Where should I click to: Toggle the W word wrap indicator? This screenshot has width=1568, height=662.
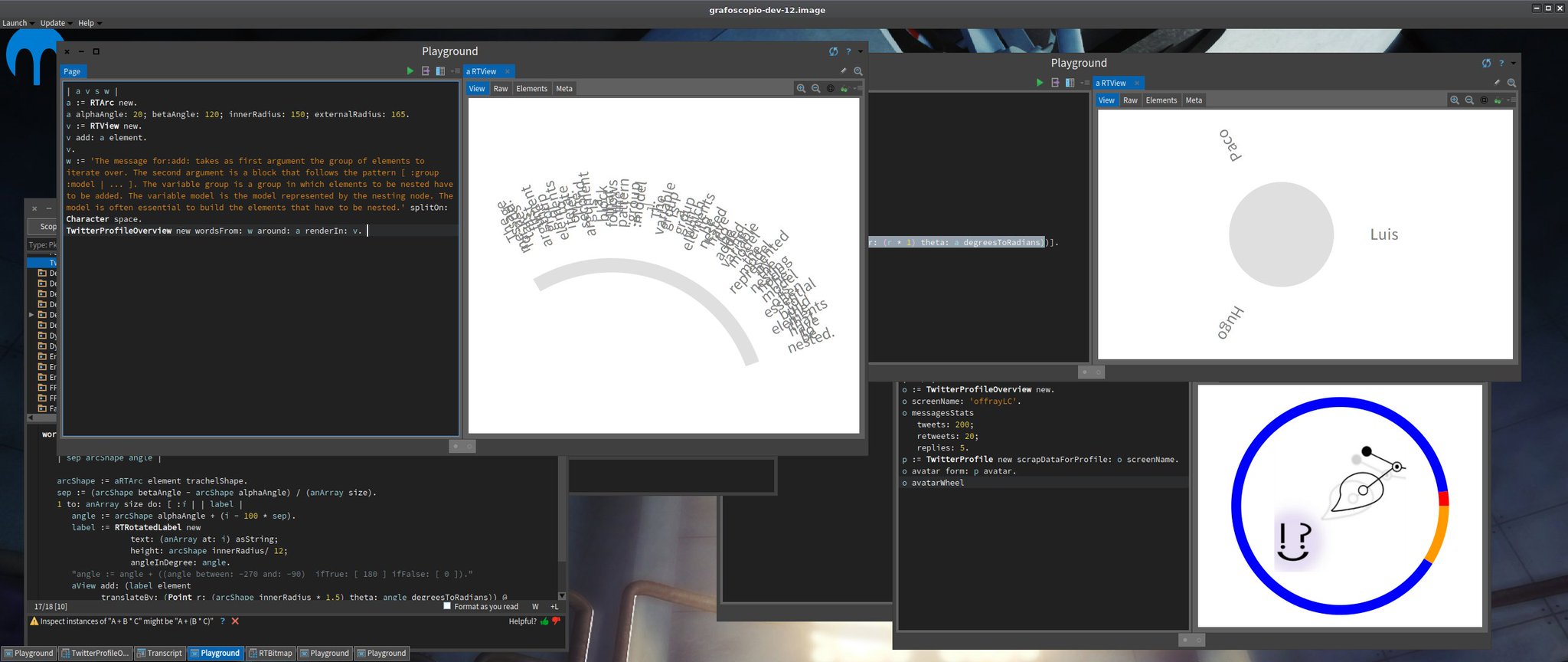(535, 607)
